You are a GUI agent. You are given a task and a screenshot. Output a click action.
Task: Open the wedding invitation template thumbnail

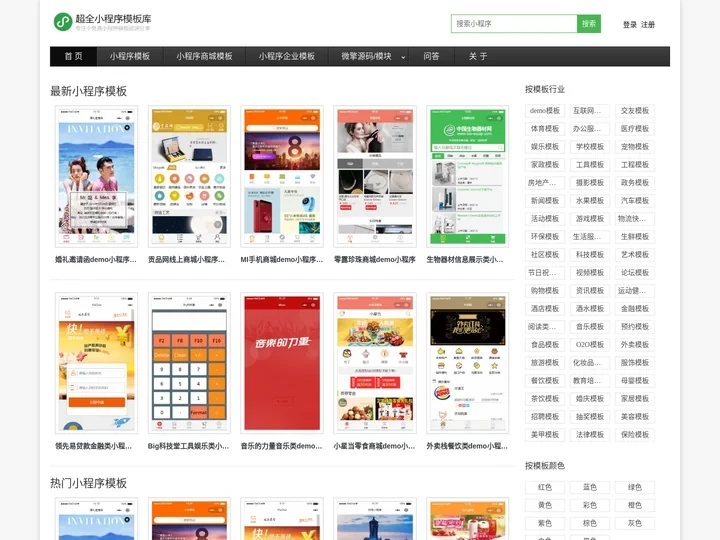pos(96,176)
